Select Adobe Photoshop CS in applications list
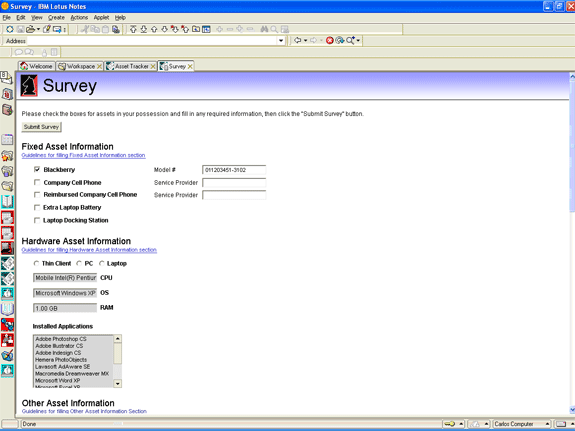The width and height of the screenshot is (575, 431). (61, 339)
